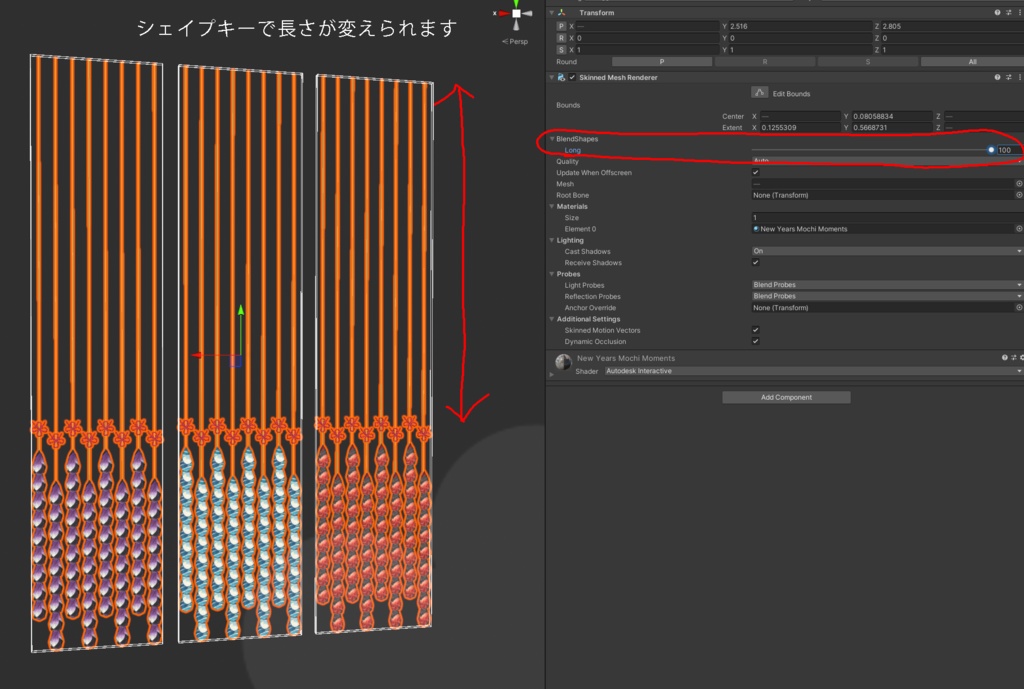
Task: Click the Long blendshape slider handle
Action: [991, 150]
